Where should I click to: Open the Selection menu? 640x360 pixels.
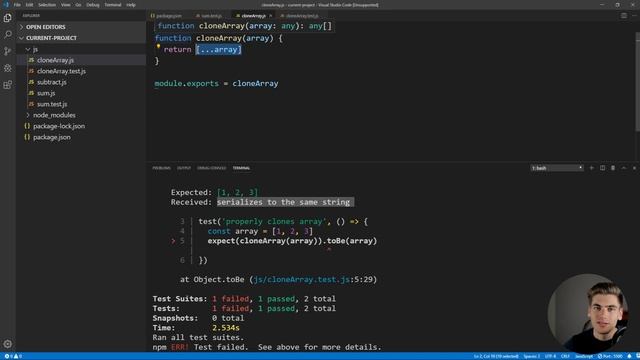tap(47, 5)
